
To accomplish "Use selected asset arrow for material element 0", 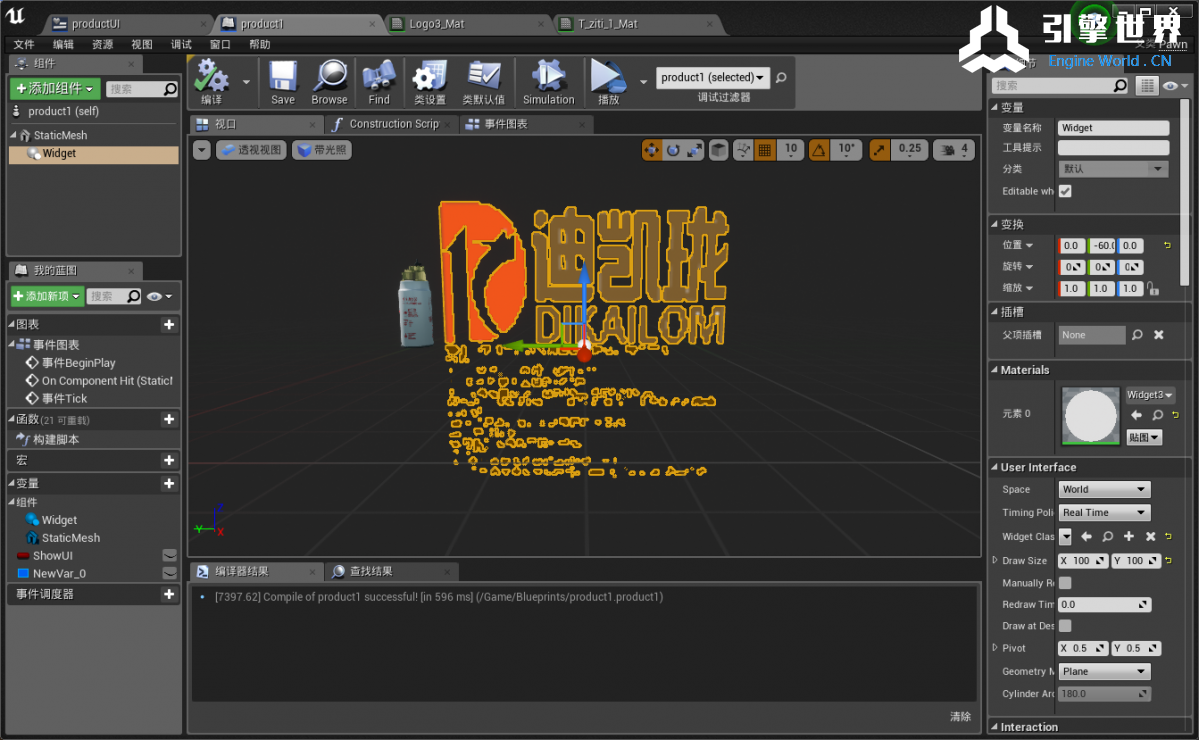I will (1136, 415).
